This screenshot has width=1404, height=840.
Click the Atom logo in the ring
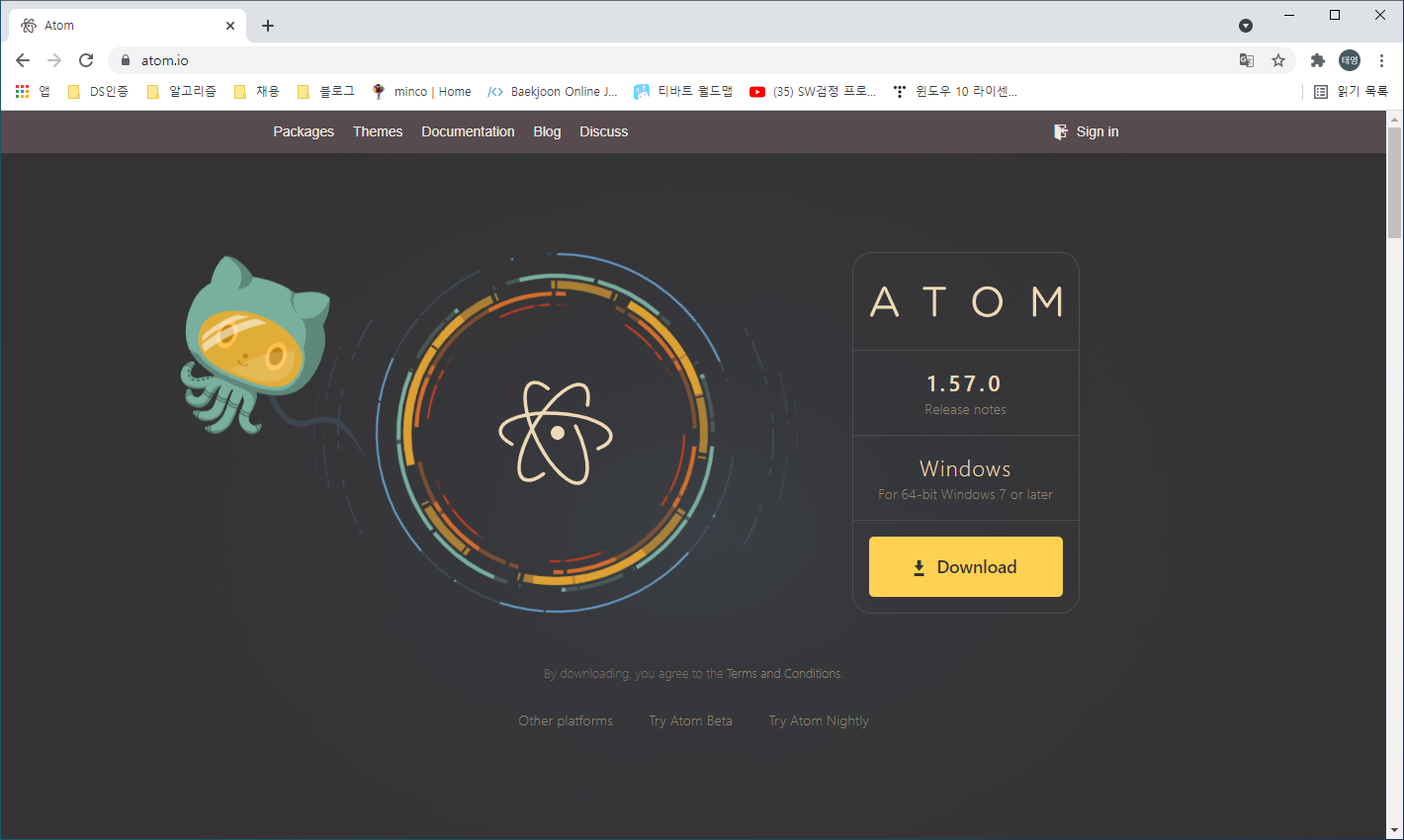[556, 433]
